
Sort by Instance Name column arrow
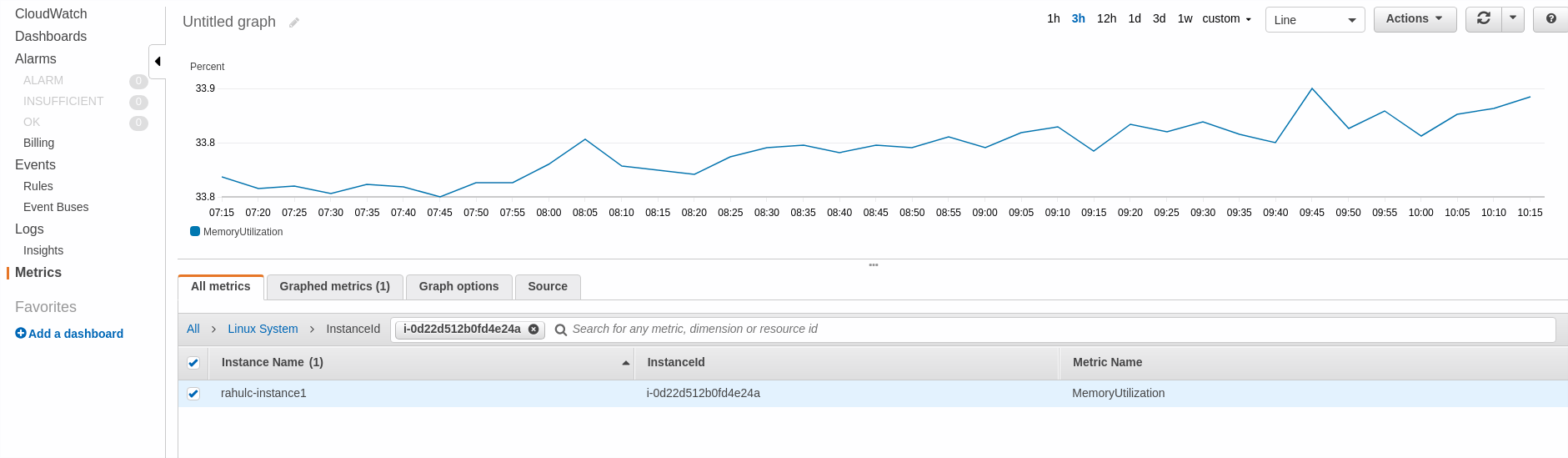coord(625,363)
